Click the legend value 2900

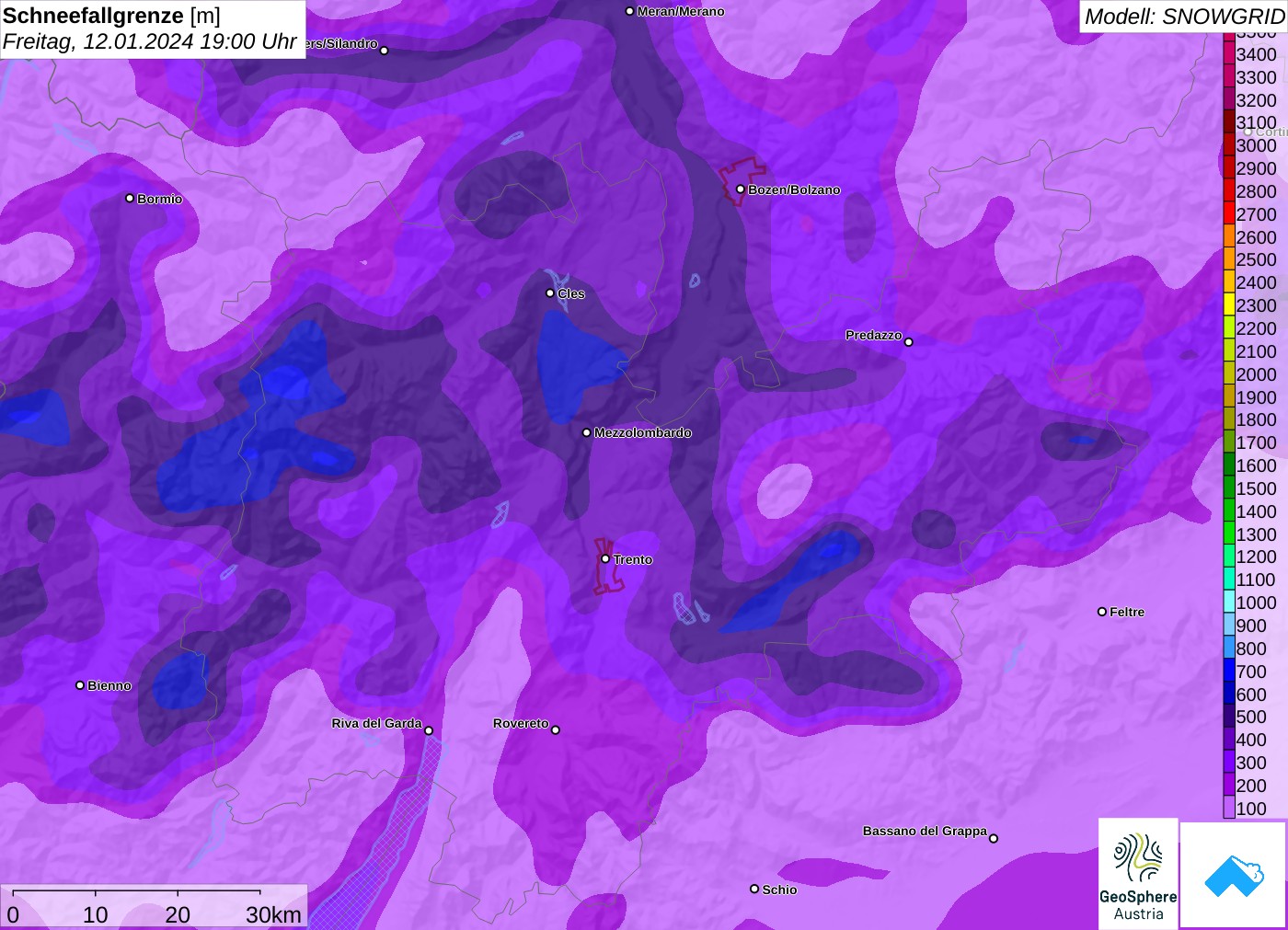click(1256, 168)
